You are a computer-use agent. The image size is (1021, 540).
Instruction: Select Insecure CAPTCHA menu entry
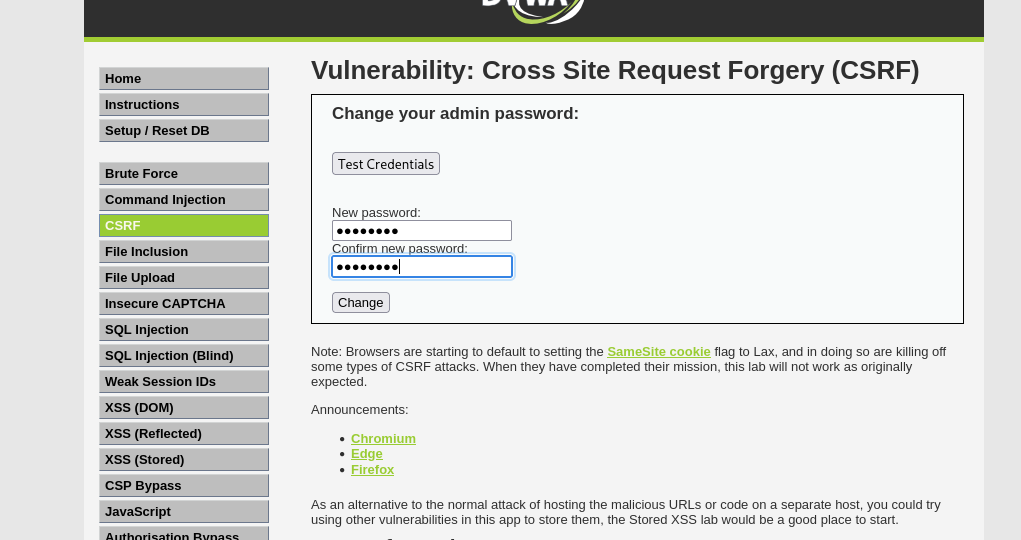[184, 304]
